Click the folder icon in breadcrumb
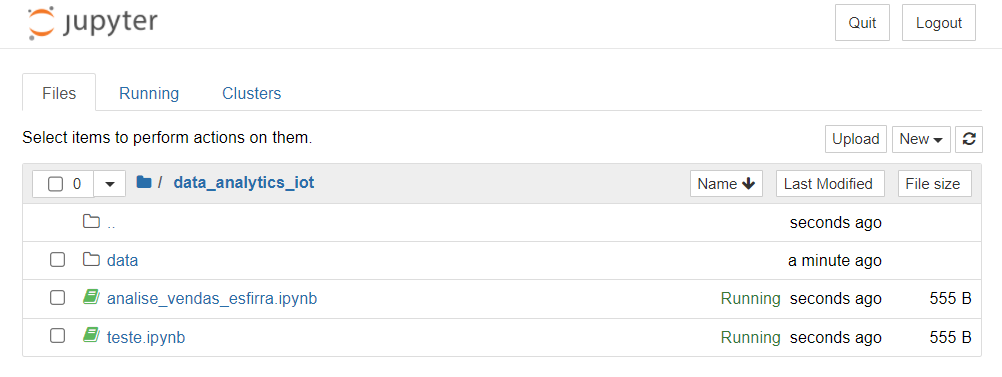The image size is (1002, 377). point(144,183)
